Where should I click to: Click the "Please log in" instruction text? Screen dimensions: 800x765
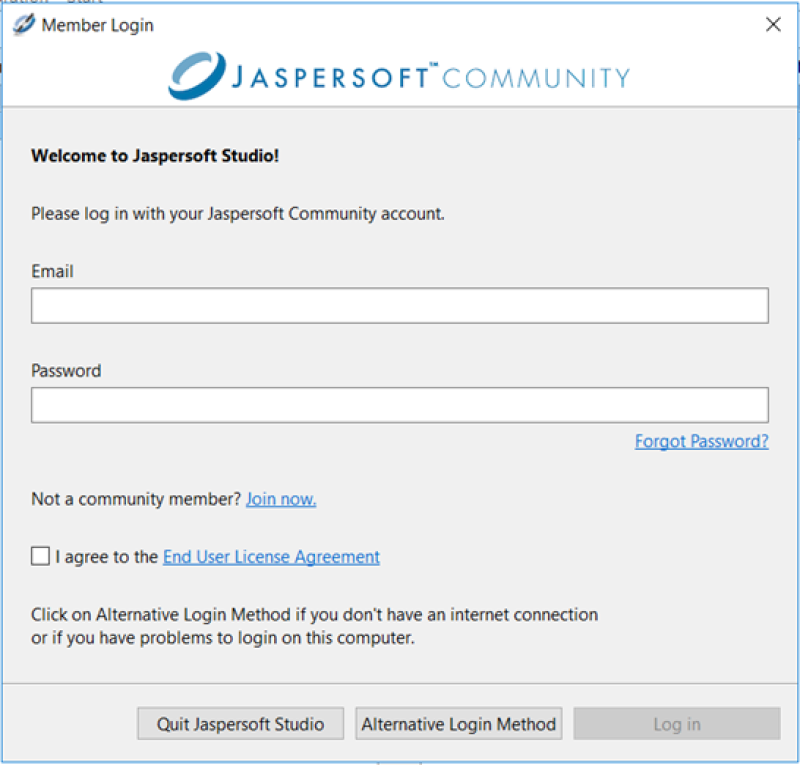click(237, 213)
